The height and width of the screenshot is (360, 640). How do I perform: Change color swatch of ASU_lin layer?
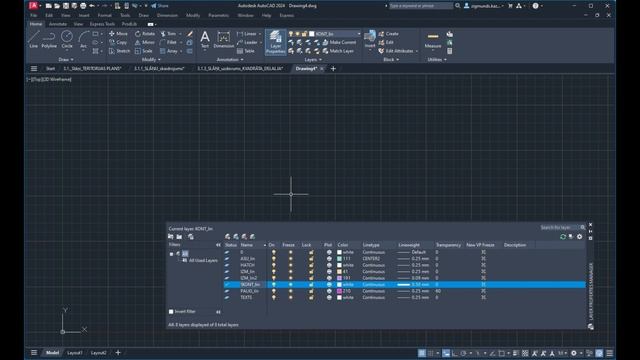click(x=339, y=258)
